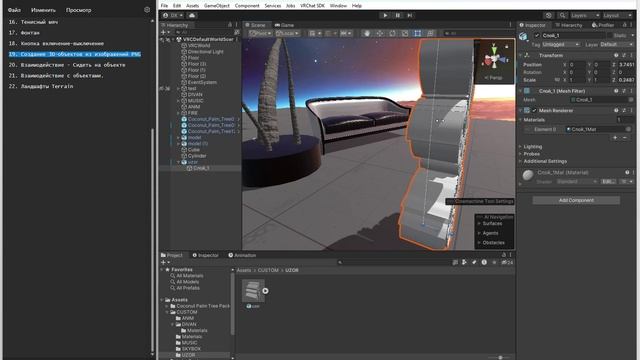This screenshot has height=360, width=640.
Task: Click the Position Z field
Action: [x=627, y=64]
